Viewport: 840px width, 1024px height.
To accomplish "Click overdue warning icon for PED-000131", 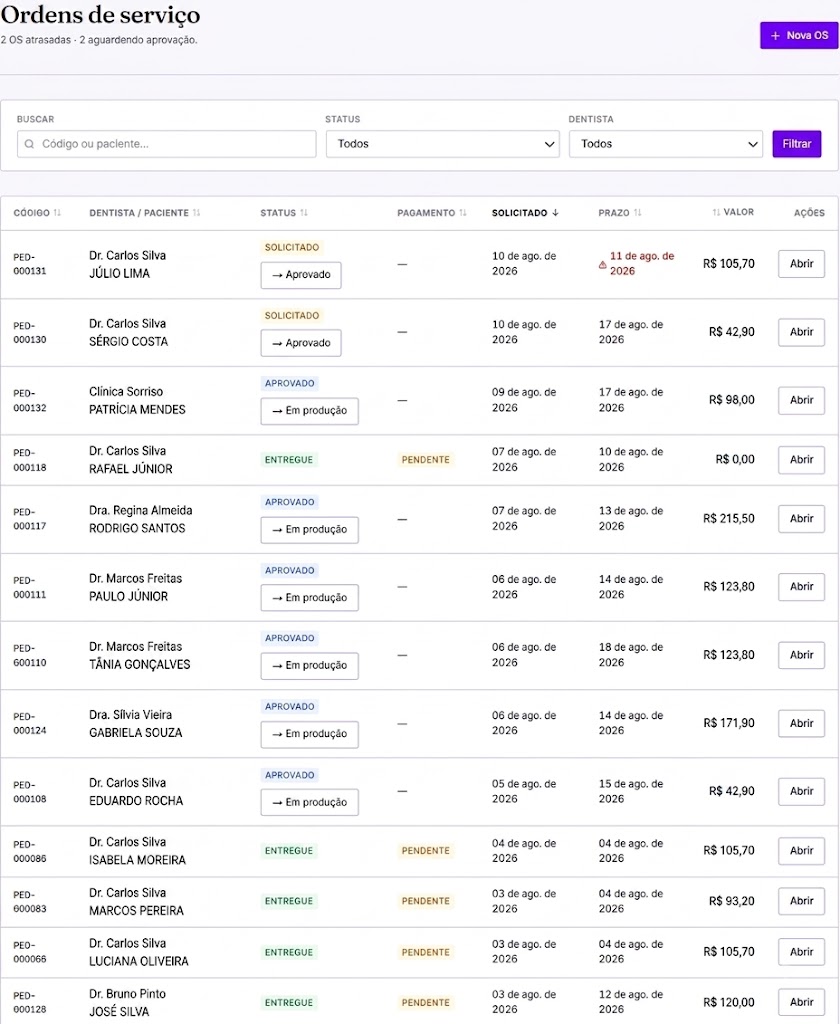I will (602, 264).
